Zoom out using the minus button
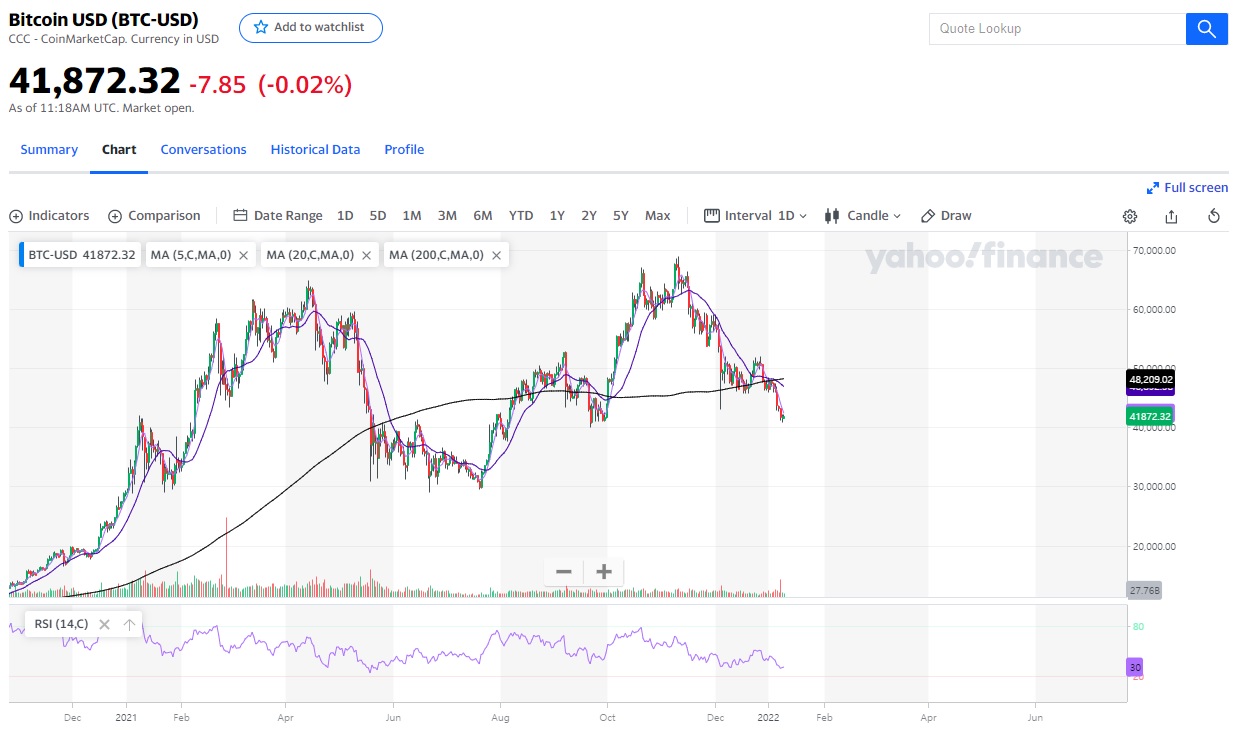Image resolution: width=1233 pixels, height=731 pixels. (564, 572)
